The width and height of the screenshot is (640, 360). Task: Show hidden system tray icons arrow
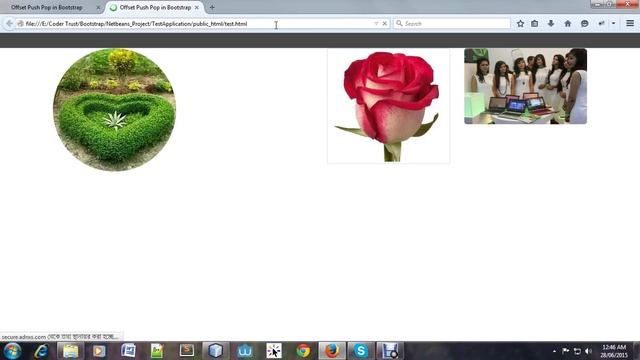point(554,351)
